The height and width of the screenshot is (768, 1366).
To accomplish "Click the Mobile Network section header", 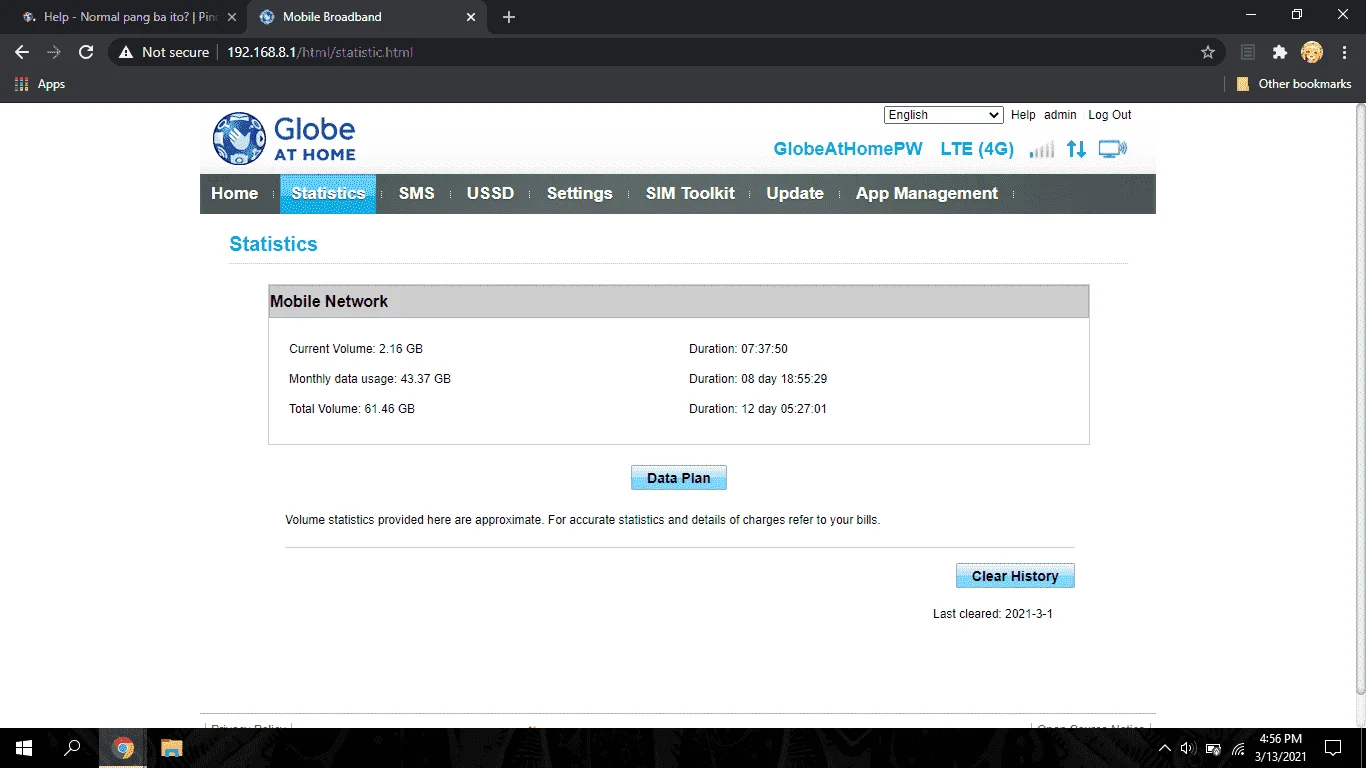I will click(679, 301).
